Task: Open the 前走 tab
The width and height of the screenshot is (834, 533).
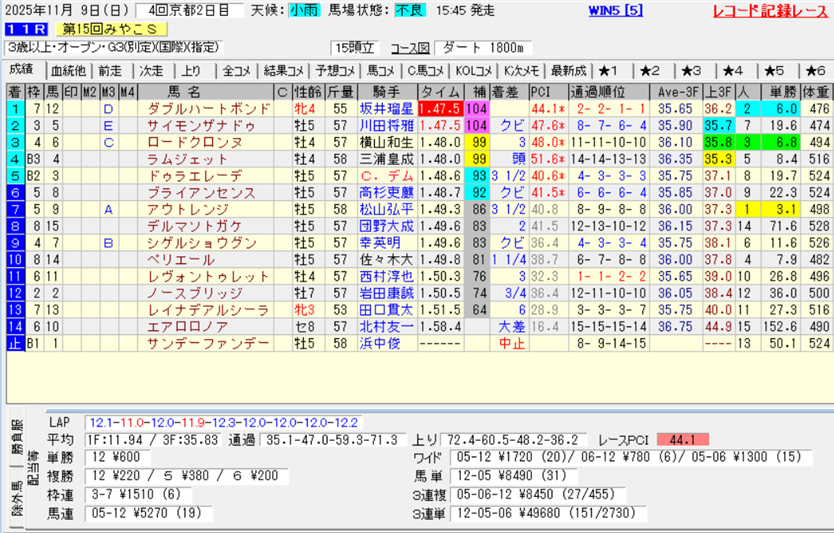Action: [110, 71]
